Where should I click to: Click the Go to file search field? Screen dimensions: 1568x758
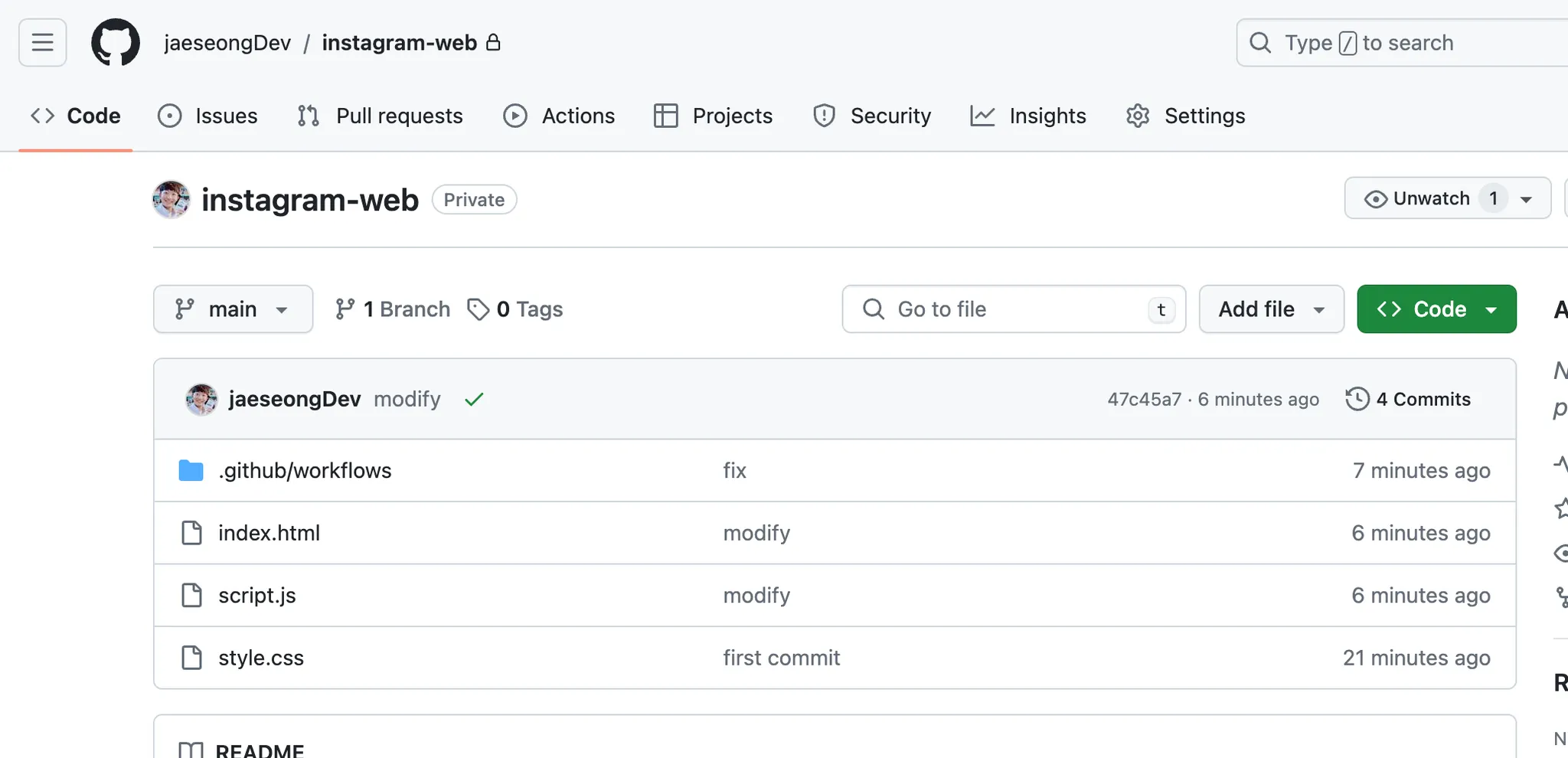[1014, 309]
